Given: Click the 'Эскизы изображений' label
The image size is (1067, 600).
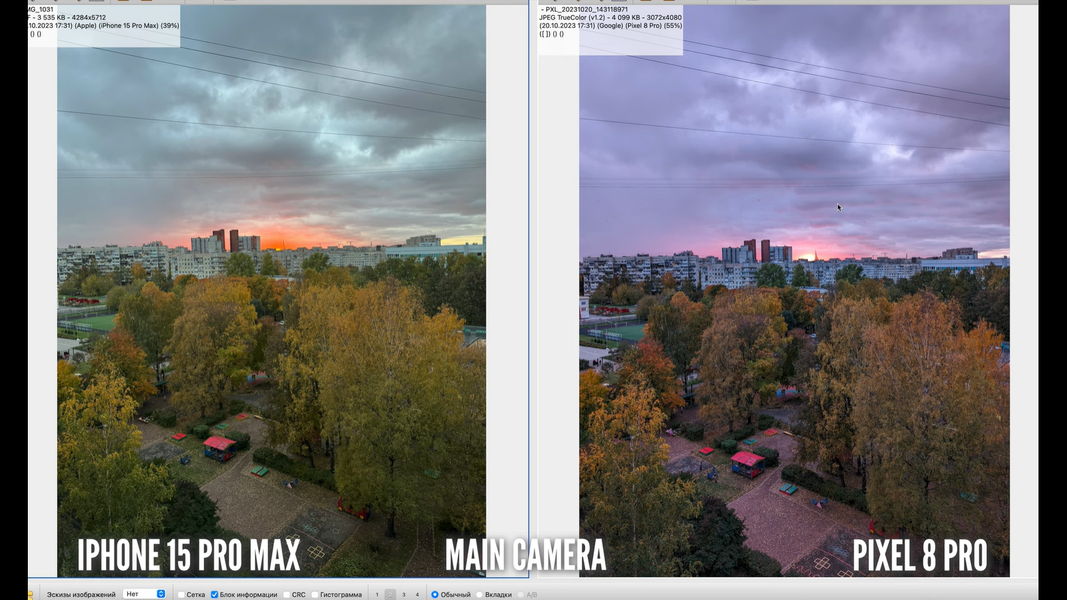Looking at the screenshot, I should [x=81, y=595].
